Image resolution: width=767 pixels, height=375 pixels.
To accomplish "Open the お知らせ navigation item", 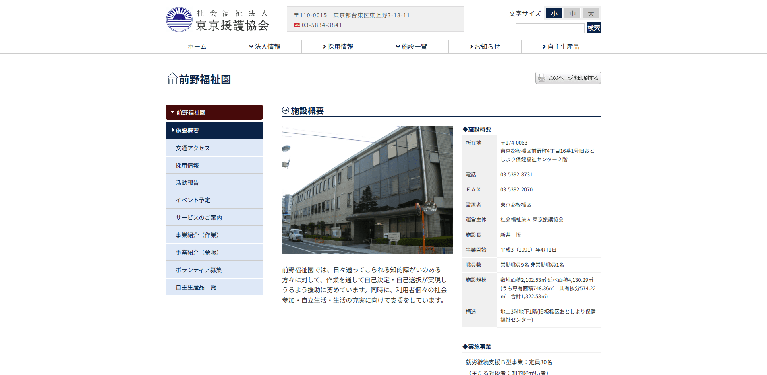I will point(485,46).
